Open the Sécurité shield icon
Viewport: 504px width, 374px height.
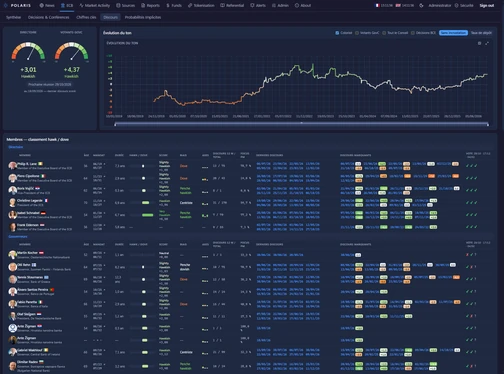pyautogui.click(x=457, y=5)
